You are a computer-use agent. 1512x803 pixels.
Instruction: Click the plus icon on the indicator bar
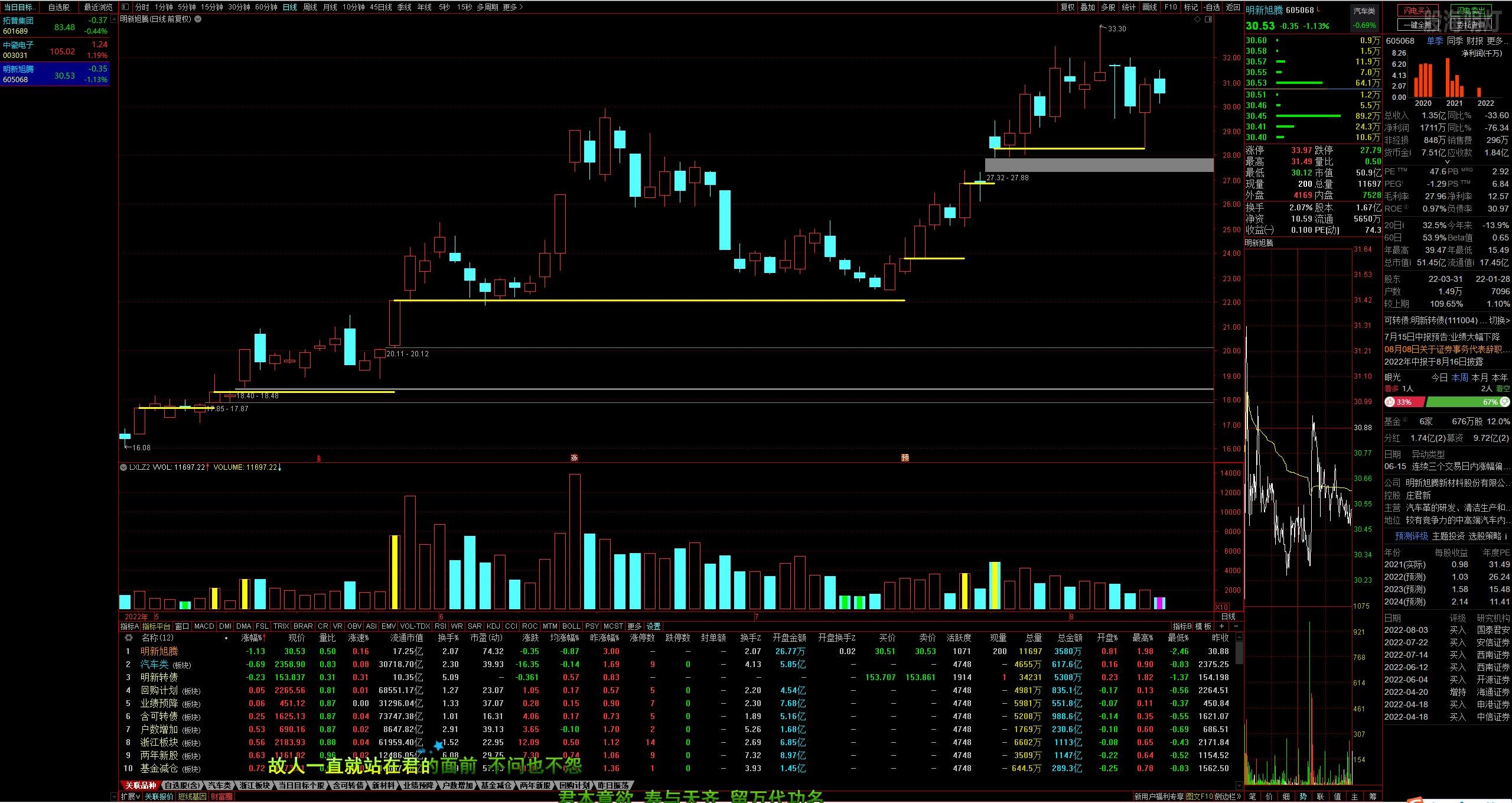[1221, 626]
